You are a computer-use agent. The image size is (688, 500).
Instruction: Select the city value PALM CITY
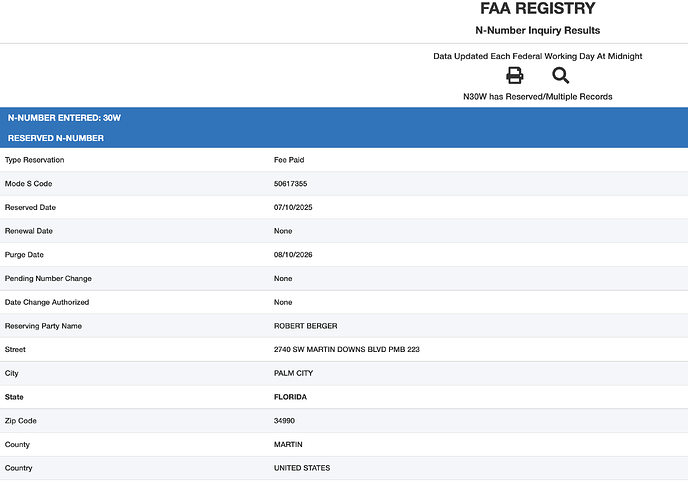(x=294, y=373)
